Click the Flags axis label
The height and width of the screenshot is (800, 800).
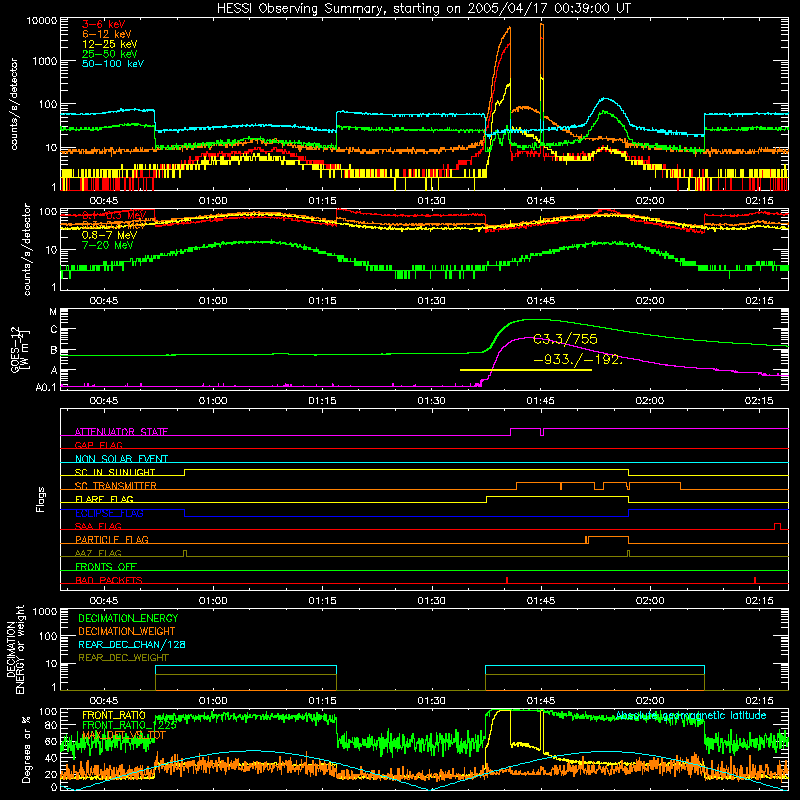(x=41, y=499)
